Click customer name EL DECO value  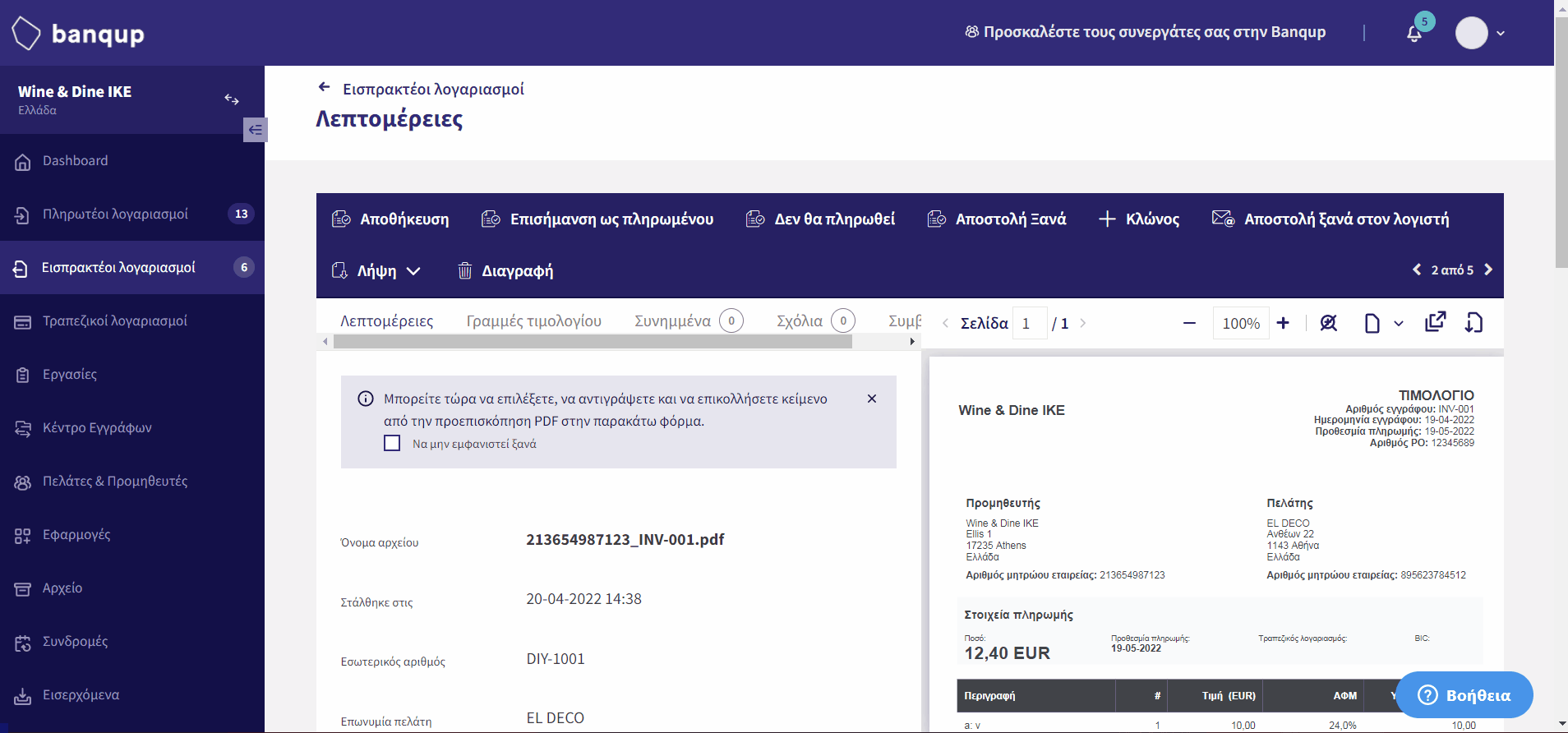pos(556,718)
